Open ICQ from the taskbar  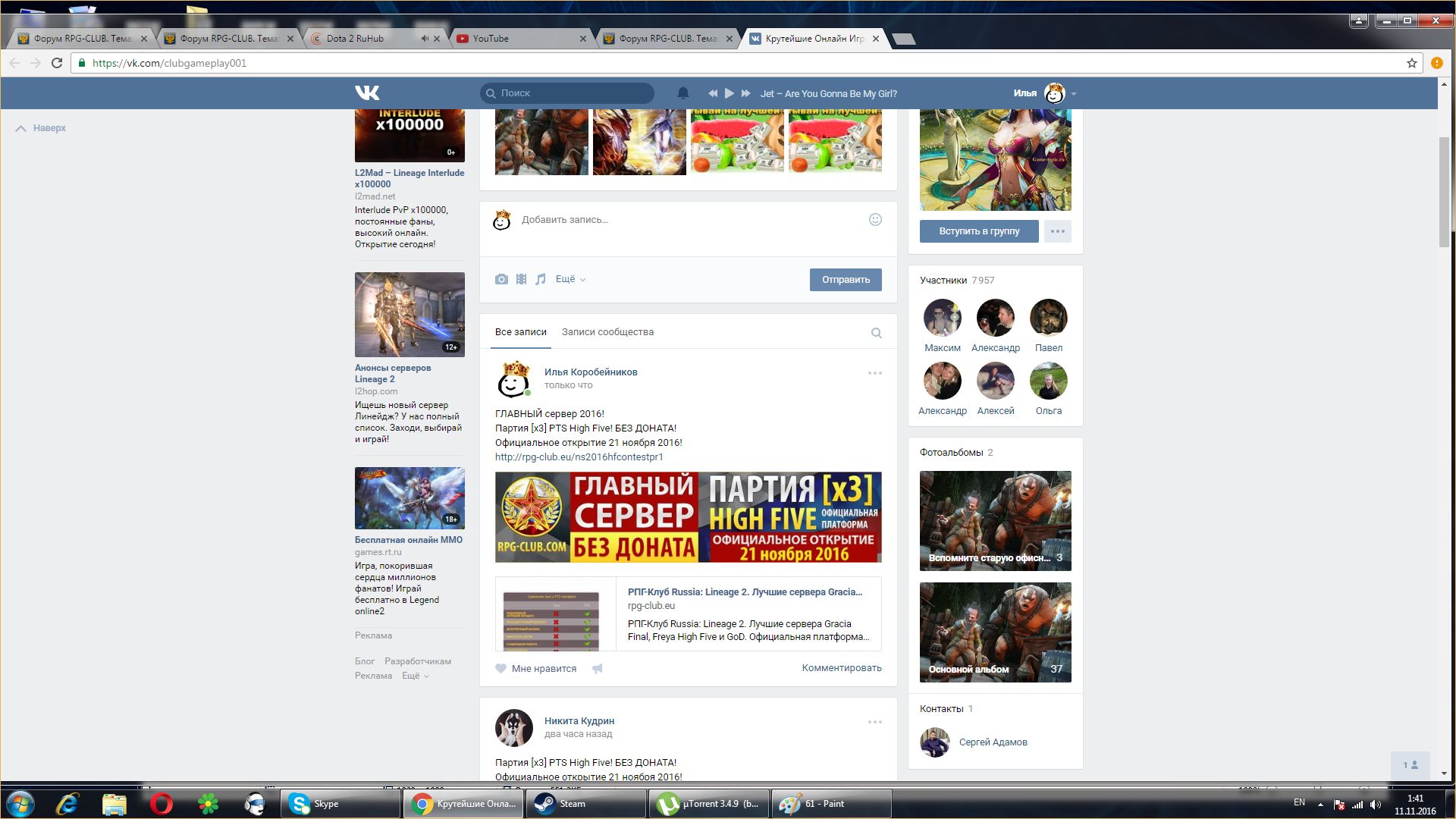pyautogui.click(x=208, y=804)
